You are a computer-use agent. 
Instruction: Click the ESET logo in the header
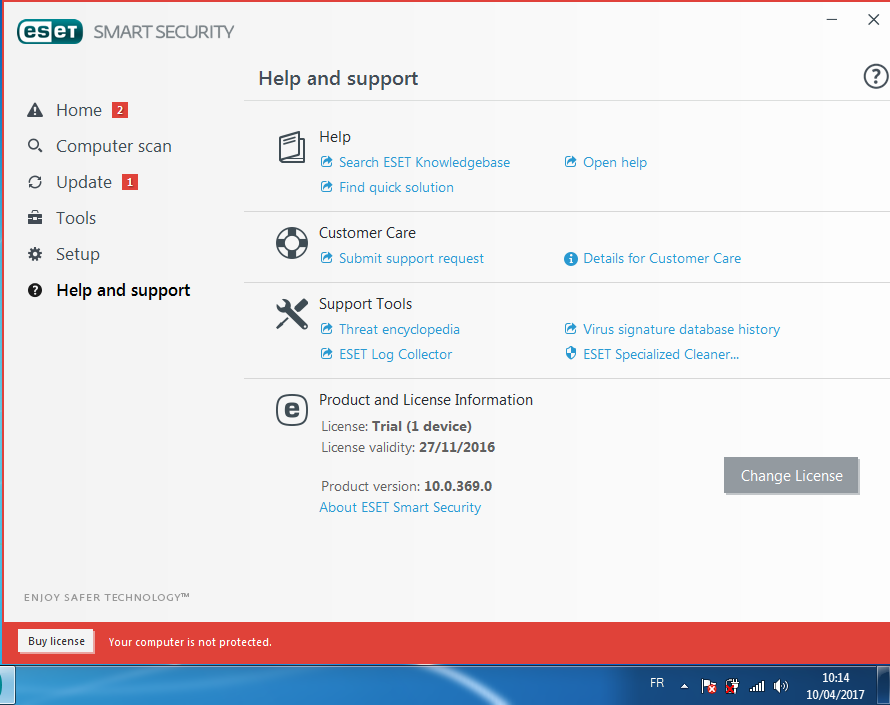50,32
